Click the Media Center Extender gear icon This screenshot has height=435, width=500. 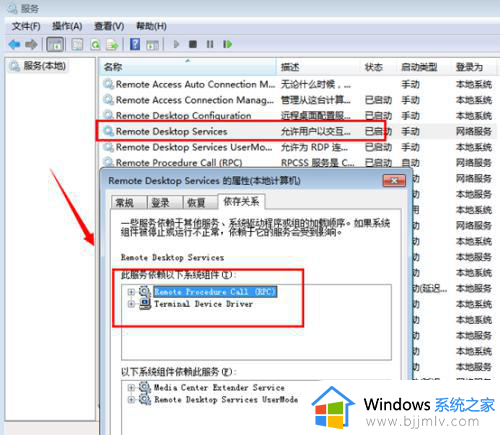tap(145, 388)
